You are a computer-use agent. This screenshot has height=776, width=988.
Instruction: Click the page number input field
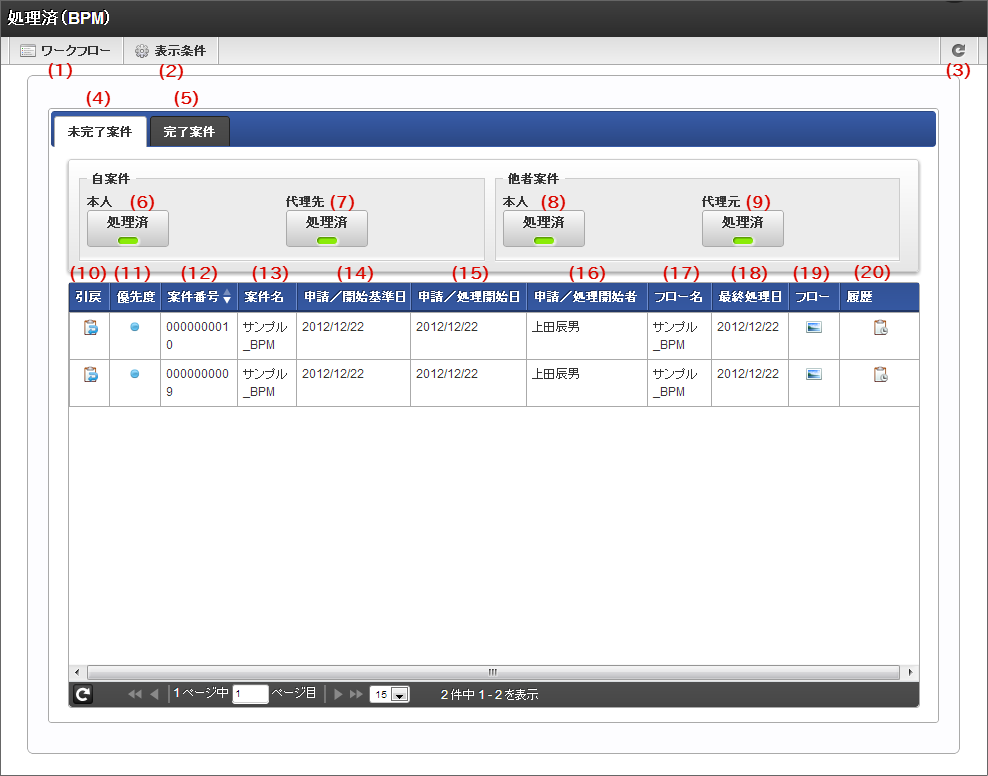pyautogui.click(x=250, y=694)
